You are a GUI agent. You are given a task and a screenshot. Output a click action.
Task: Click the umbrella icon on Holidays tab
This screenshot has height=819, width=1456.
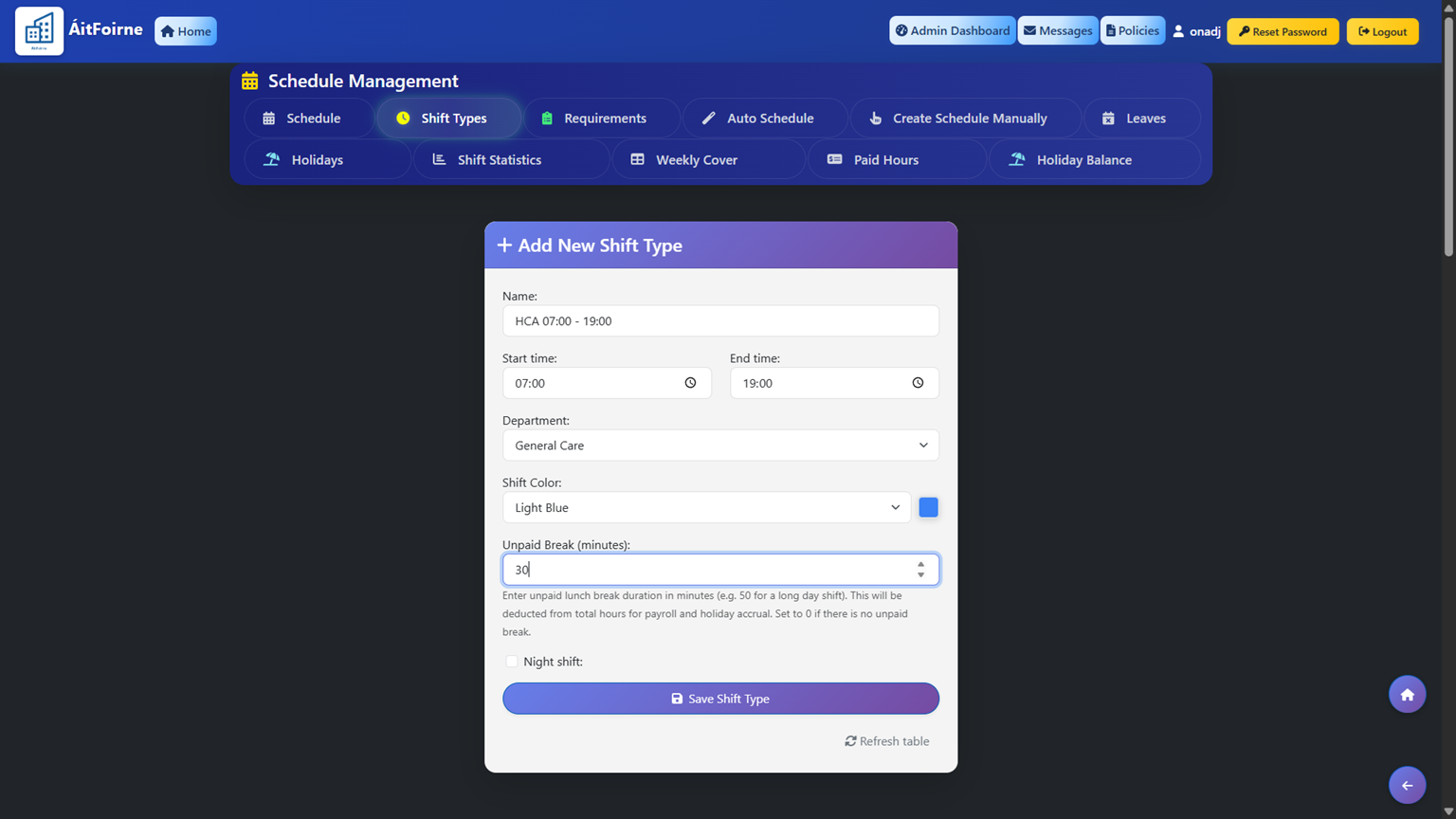coord(271,159)
